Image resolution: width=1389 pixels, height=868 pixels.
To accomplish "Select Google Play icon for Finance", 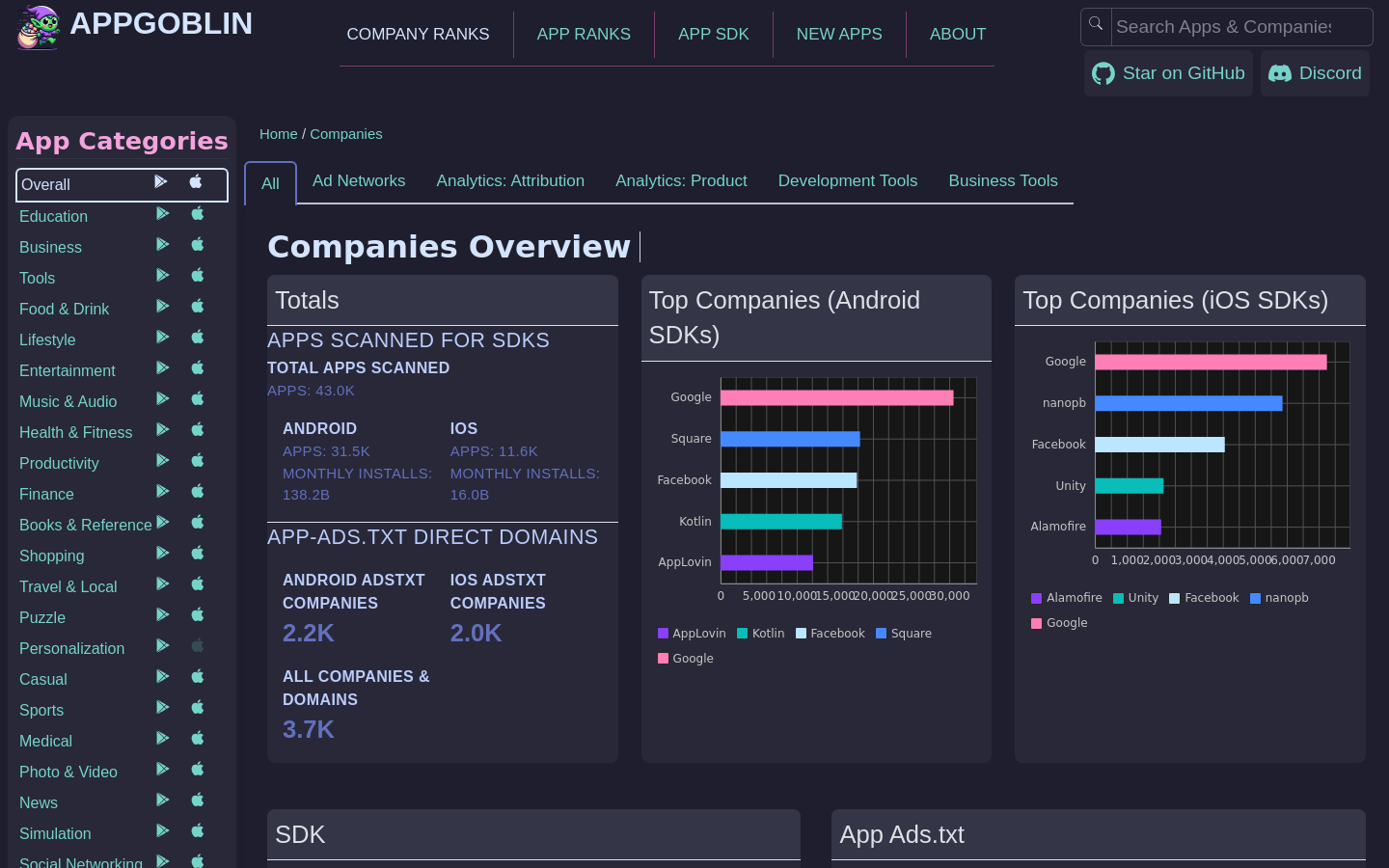I will pos(163,492).
